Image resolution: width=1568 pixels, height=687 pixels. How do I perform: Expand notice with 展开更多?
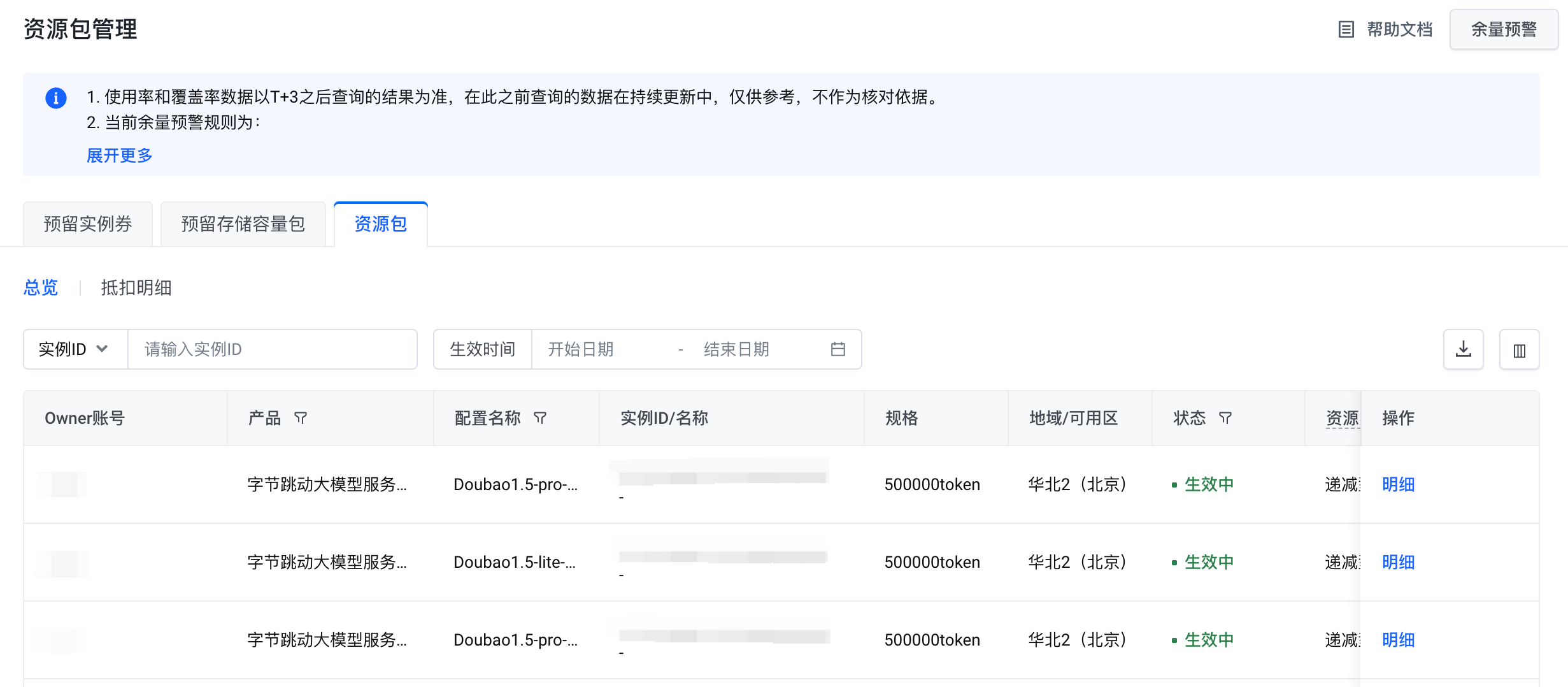tap(120, 155)
